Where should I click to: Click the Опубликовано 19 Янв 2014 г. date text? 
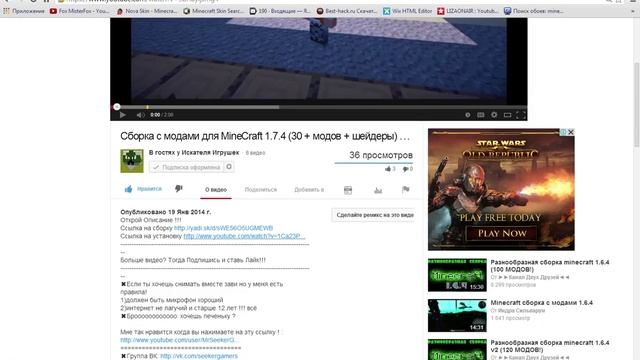coord(165,212)
